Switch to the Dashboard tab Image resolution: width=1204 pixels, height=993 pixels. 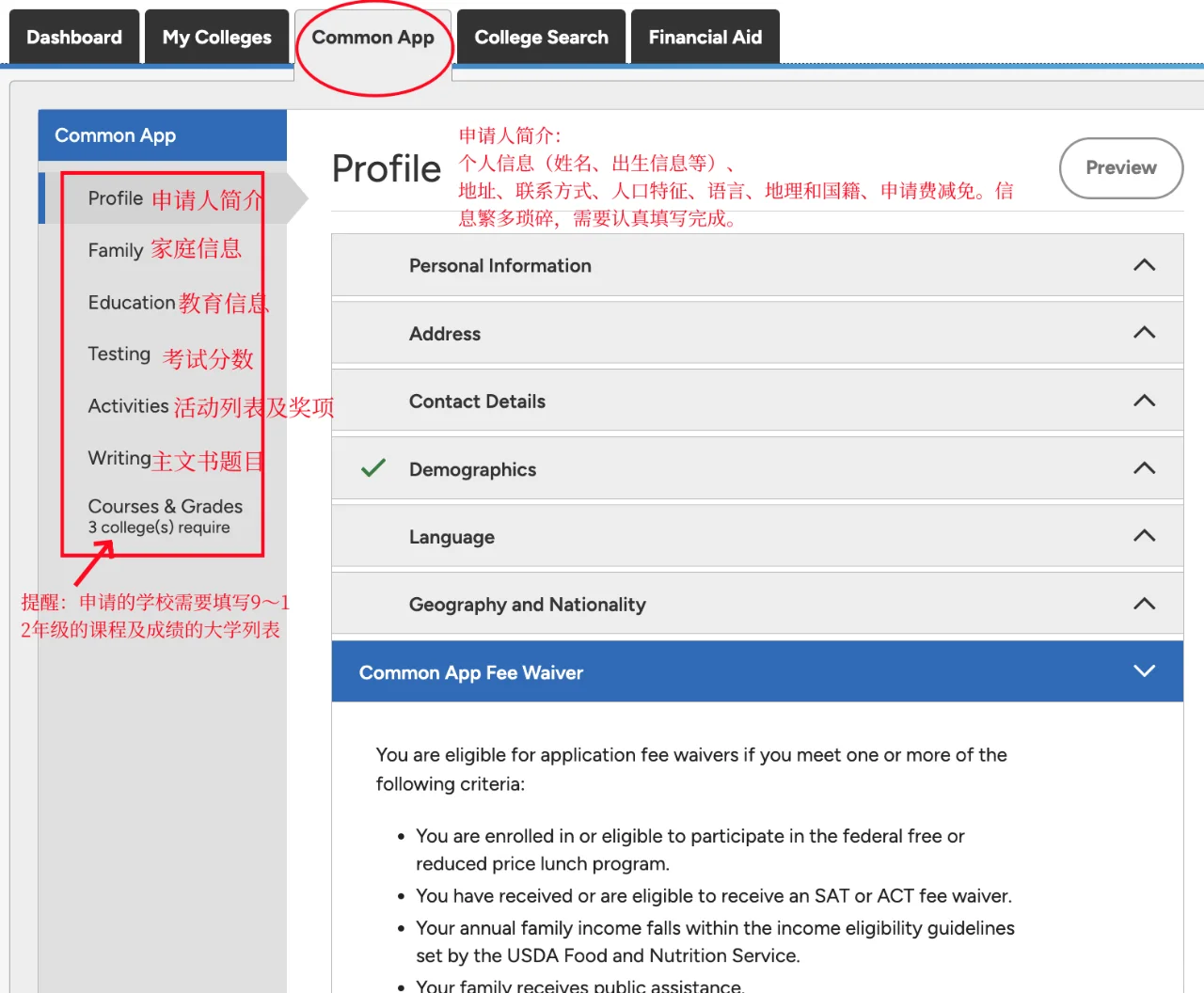coord(73,37)
